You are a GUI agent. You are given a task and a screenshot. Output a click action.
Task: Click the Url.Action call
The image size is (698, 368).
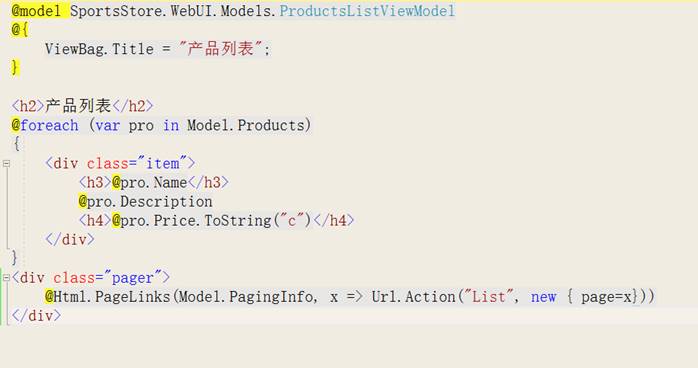click(x=414, y=297)
